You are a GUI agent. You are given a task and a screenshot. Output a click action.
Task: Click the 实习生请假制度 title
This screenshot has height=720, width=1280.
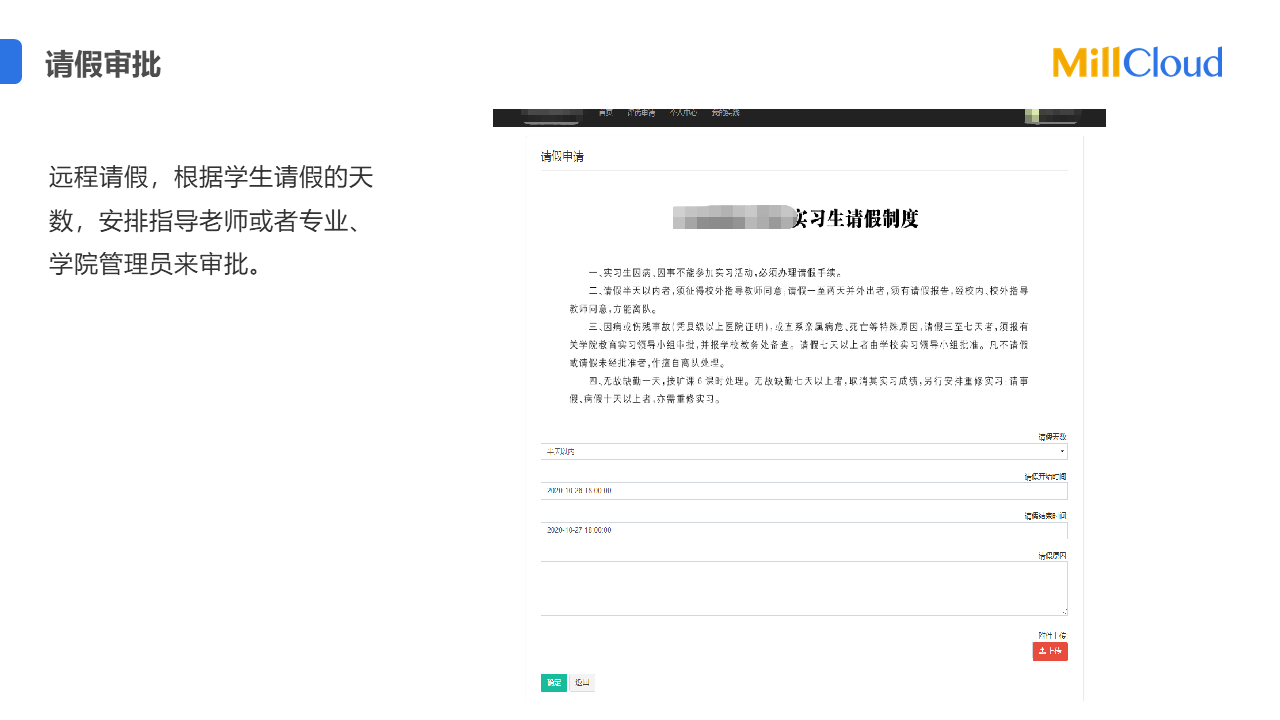coord(855,219)
